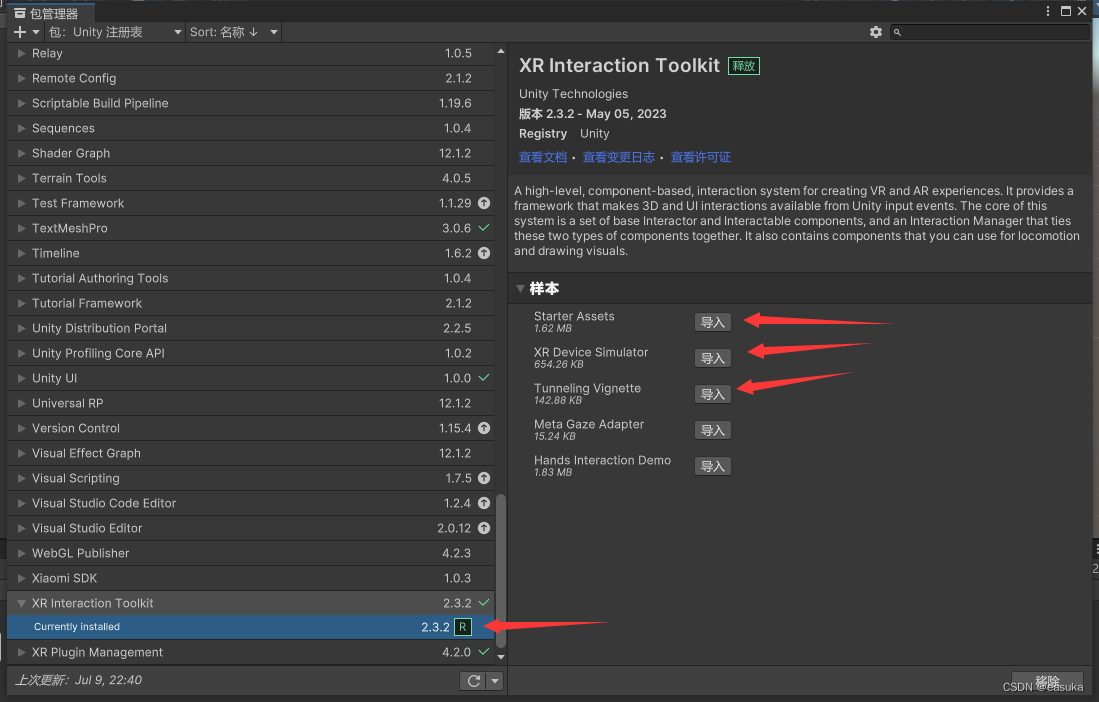Expand the Relay package row
This screenshot has height=702, width=1099.
[x=21, y=53]
